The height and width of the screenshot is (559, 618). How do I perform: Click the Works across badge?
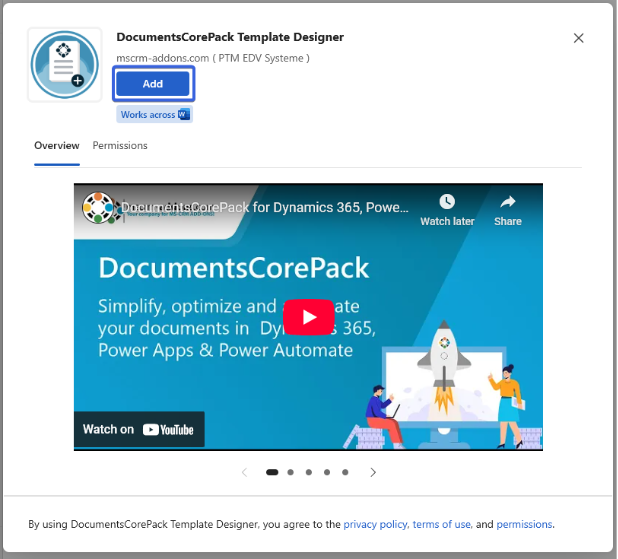[x=154, y=114]
